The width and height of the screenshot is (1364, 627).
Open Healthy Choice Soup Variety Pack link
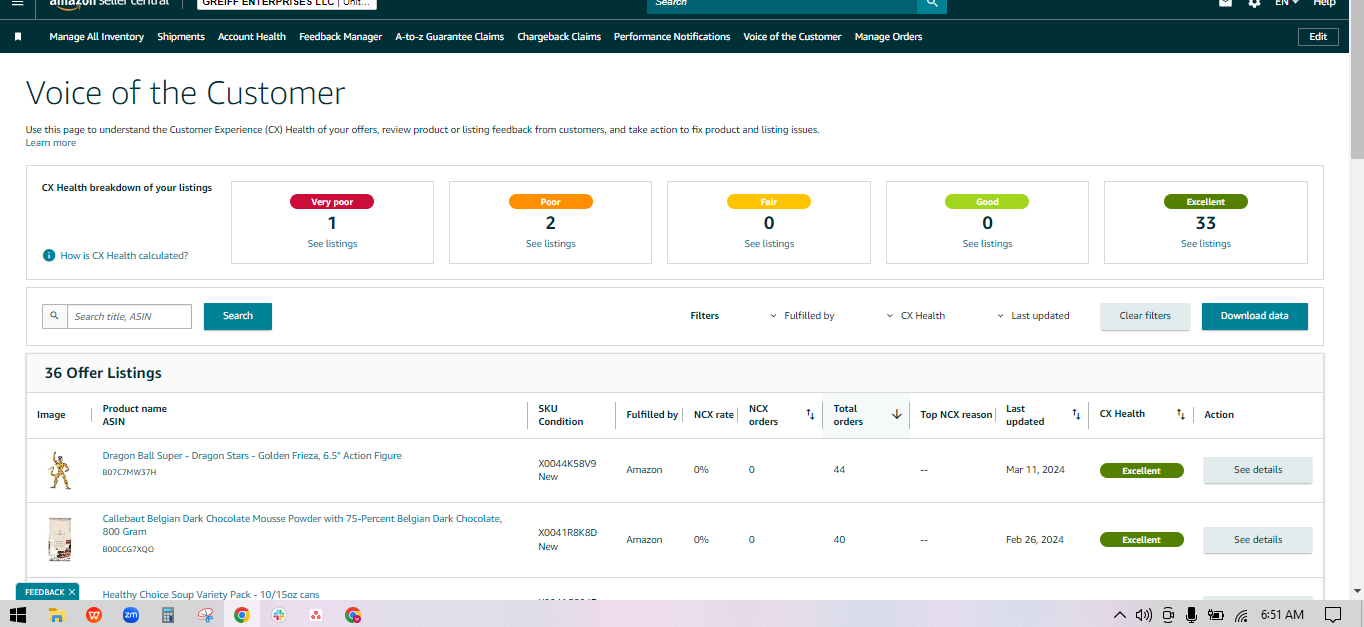pyautogui.click(x=211, y=595)
